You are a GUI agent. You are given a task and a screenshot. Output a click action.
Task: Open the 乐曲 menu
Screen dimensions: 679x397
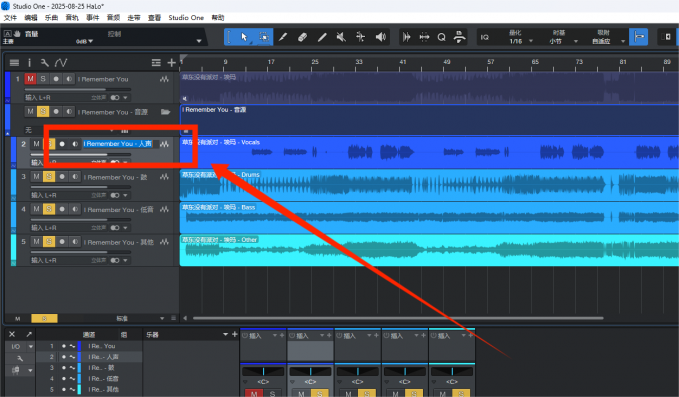pos(51,18)
